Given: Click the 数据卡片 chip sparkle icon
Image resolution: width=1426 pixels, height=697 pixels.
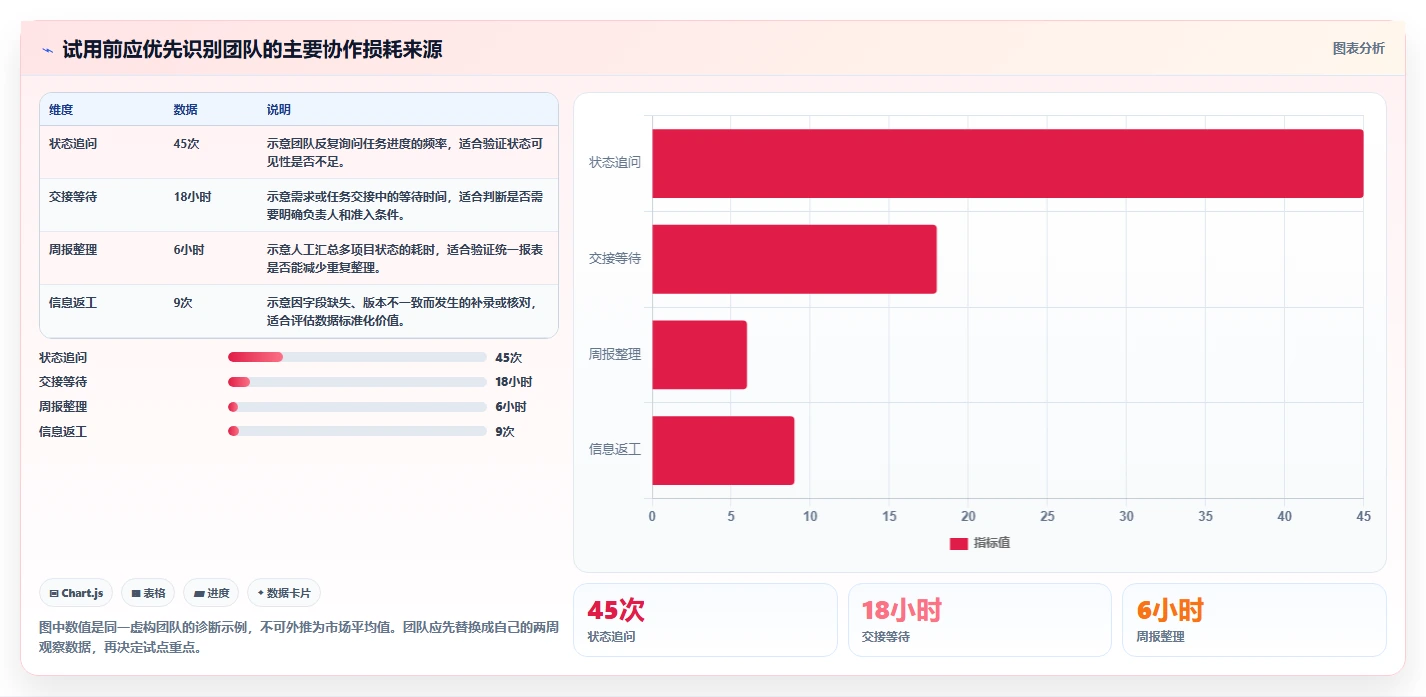Looking at the screenshot, I should (261, 593).
